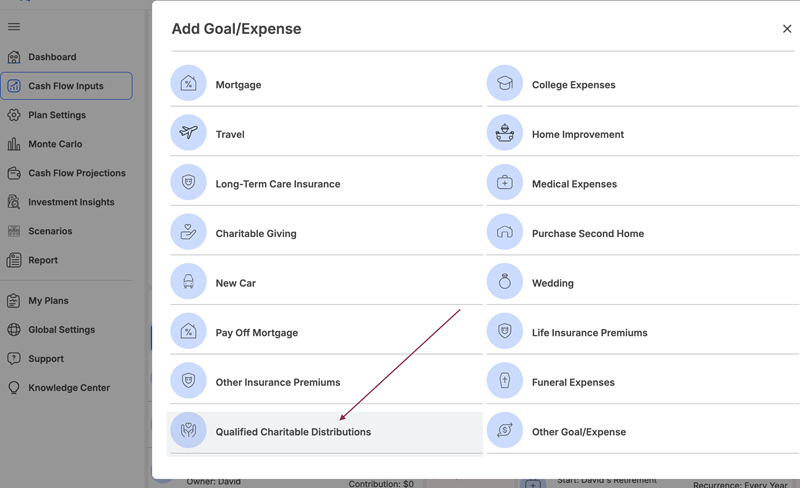Click the Mortgage house icon
Viewport: 800px width, 489px height.
[x=188, y=83]
